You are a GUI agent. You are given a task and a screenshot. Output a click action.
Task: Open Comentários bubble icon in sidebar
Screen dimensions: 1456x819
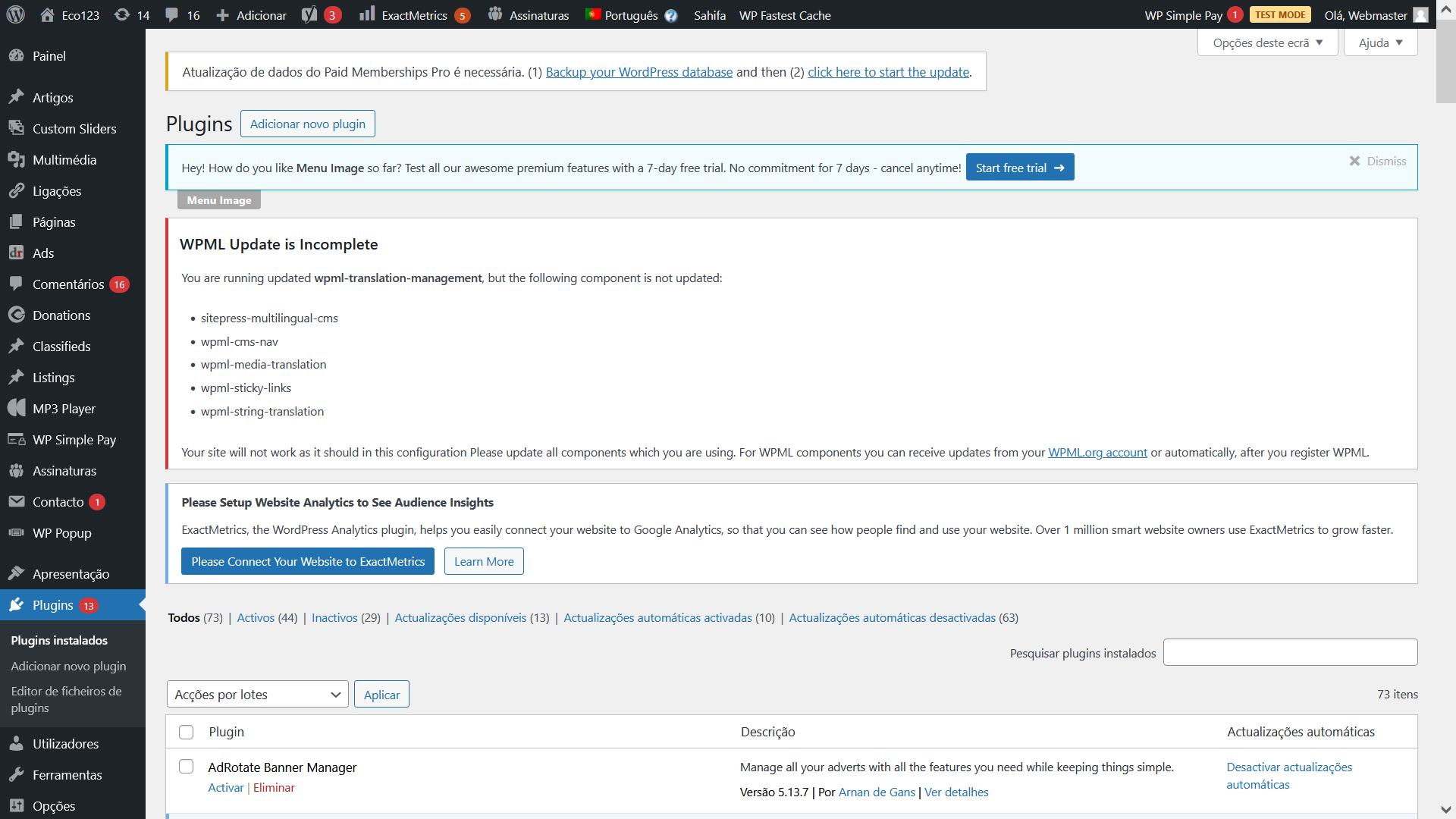click(17, 284)
